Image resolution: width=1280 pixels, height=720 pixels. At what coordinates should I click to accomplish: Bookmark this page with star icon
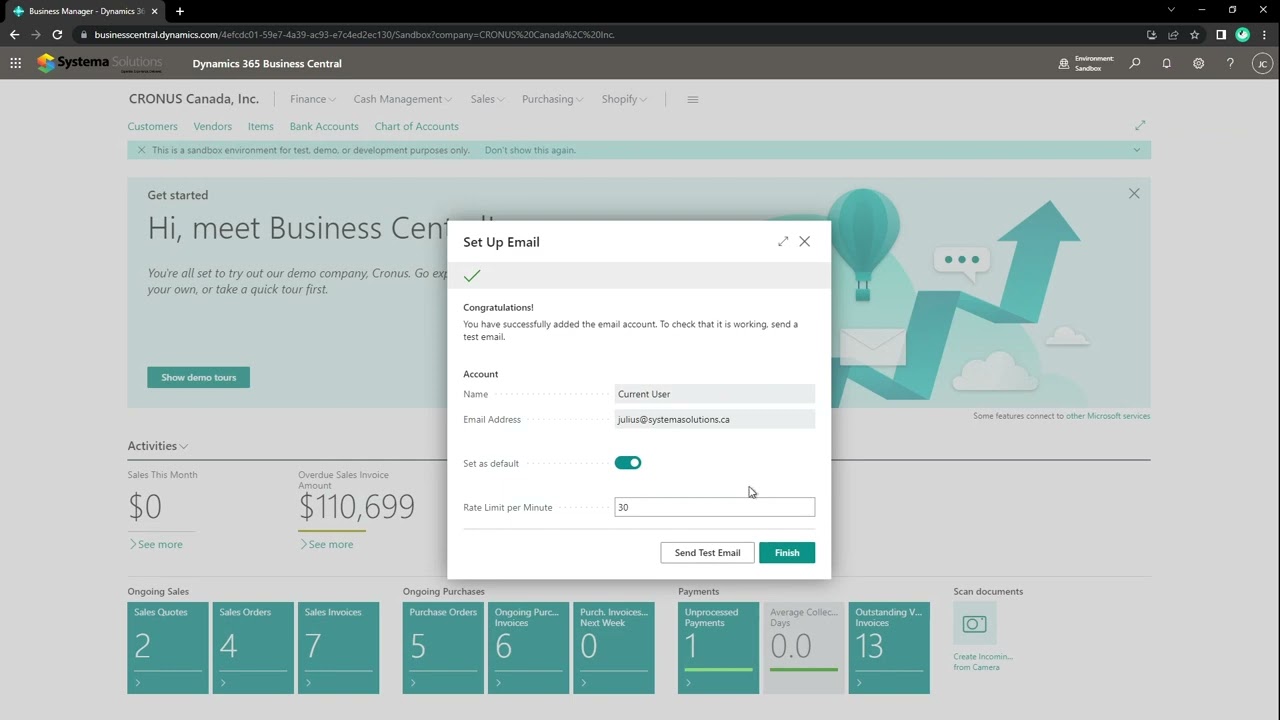[x=1194, y=34]
